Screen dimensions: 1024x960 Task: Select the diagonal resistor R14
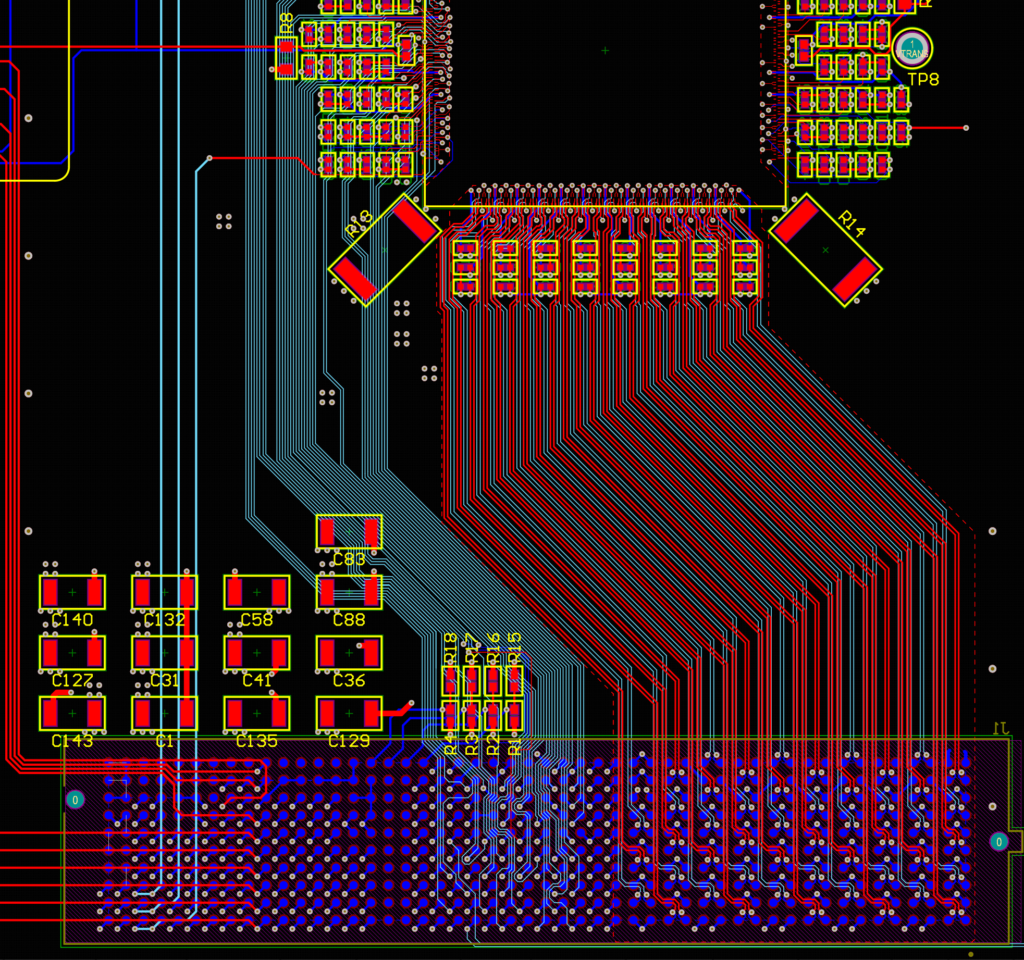pos(826,250)
